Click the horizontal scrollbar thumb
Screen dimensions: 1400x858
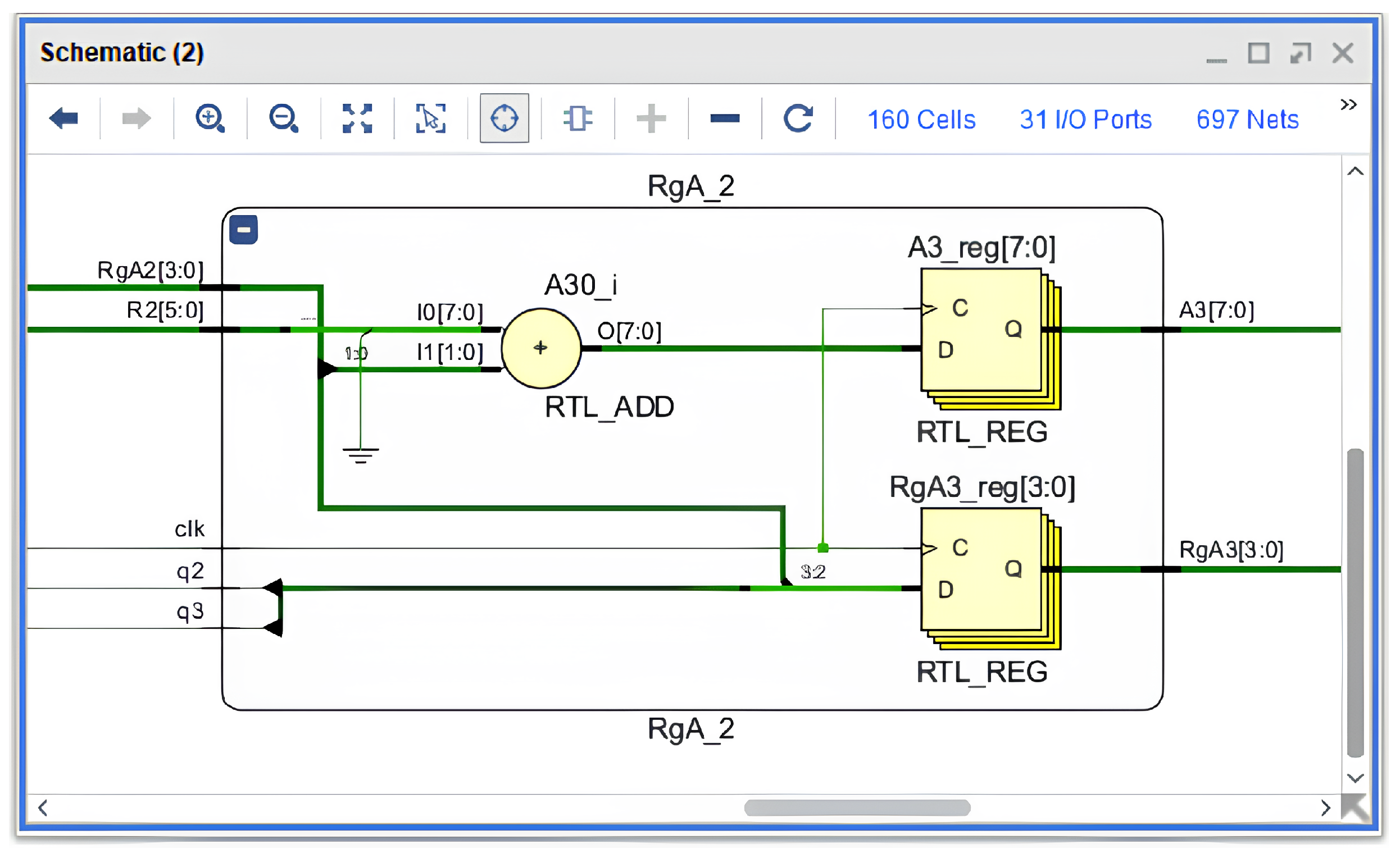(857, 807)
